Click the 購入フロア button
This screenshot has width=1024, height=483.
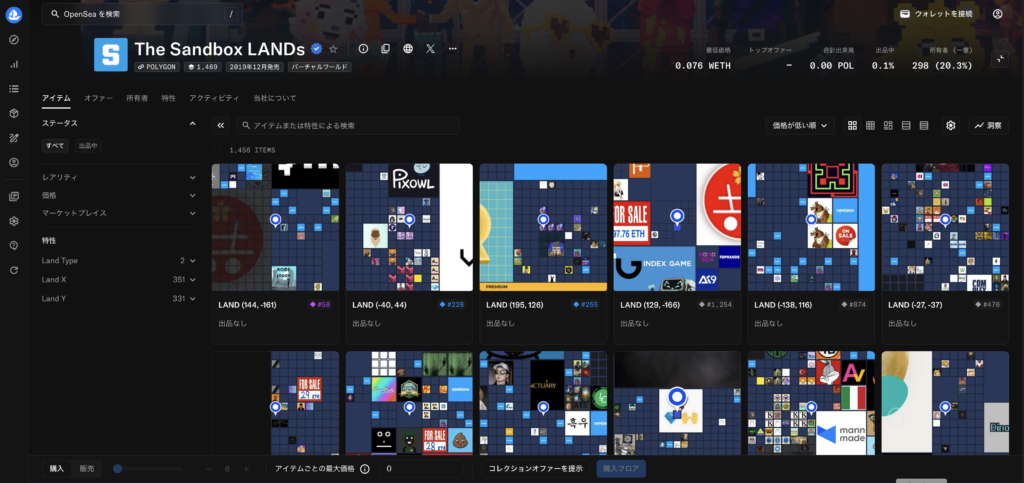tap(621, 469)
